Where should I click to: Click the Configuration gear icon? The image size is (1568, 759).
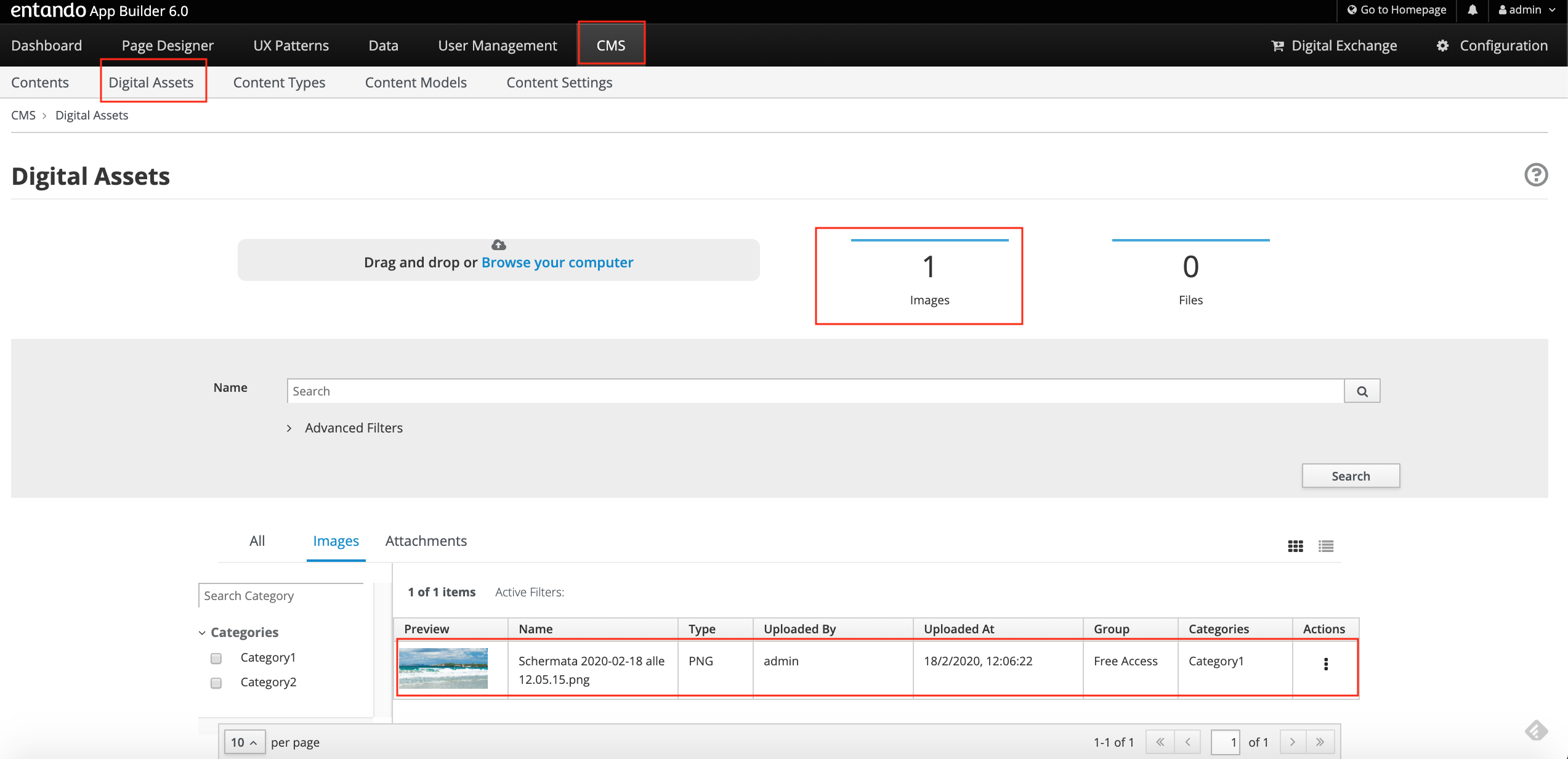tap(1442, 46)
